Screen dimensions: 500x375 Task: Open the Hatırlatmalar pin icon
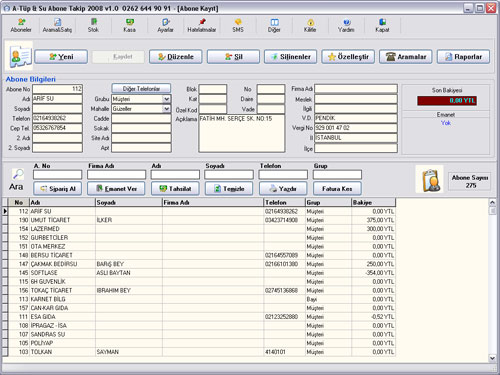coord(202,25)
